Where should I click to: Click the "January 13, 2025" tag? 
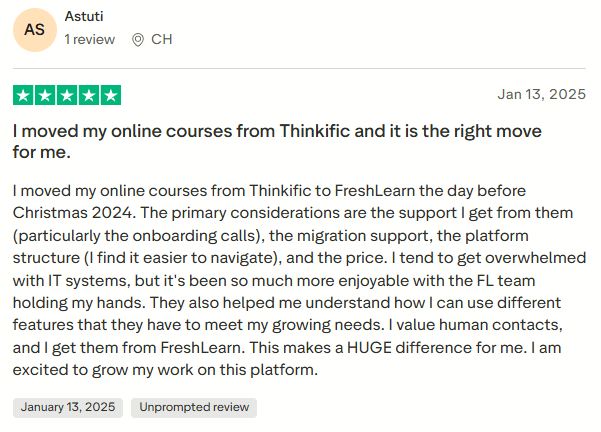point(70,407)
